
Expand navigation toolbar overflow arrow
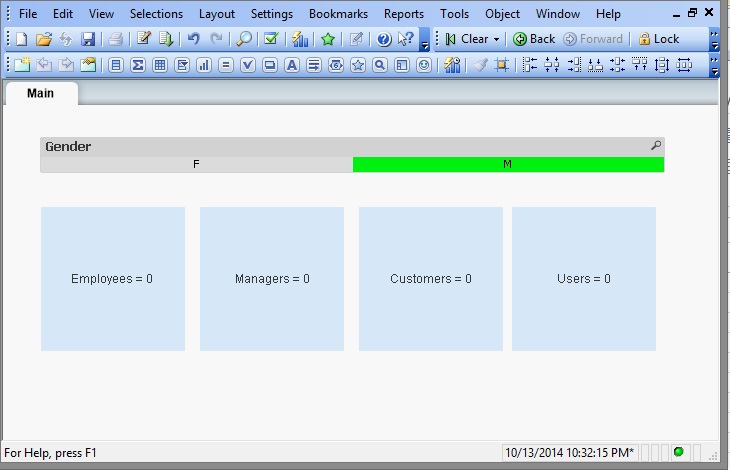714,39
